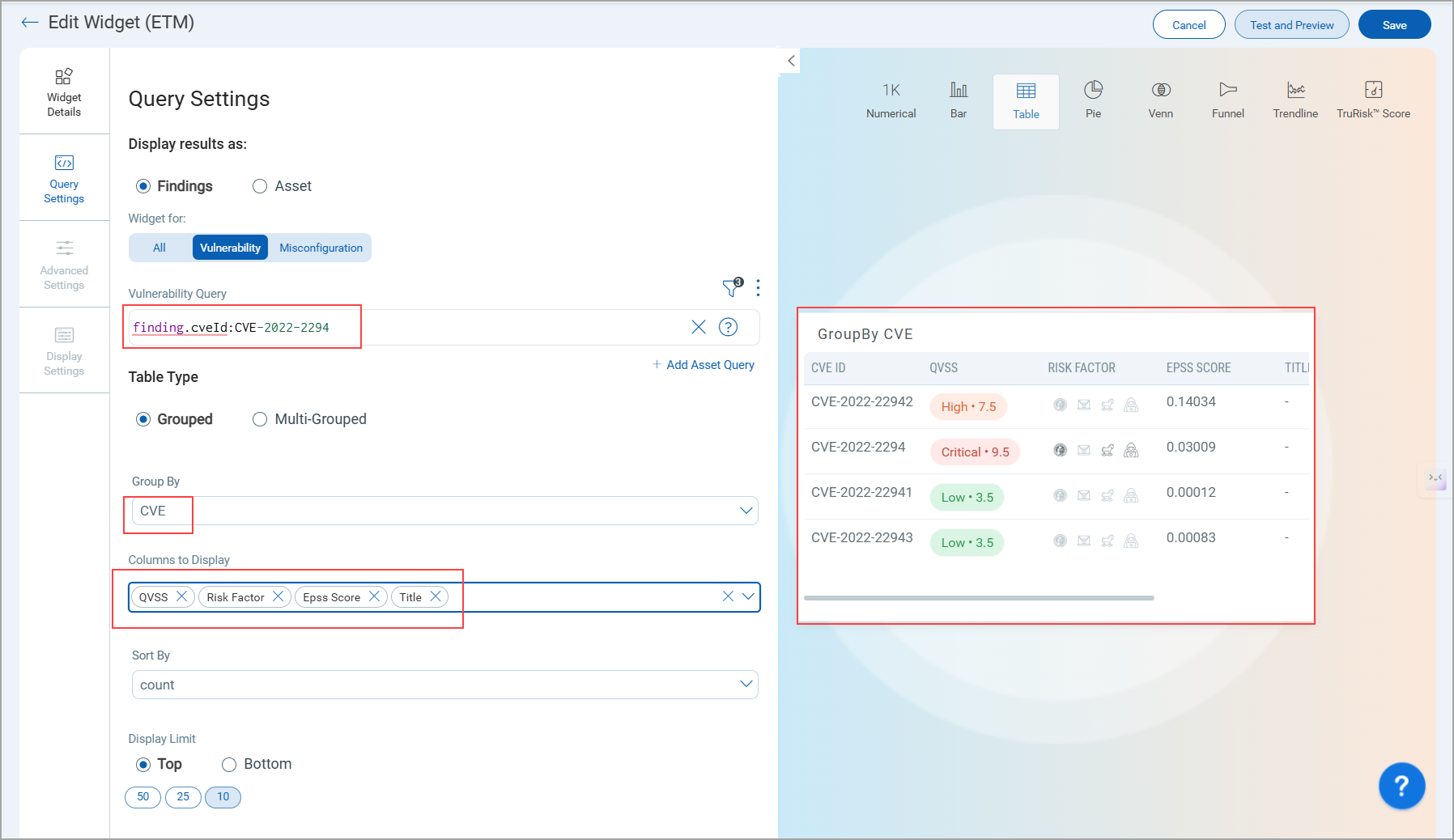The image size is (1454, 840).
Task: Expand the Columns to Display dropdown arrow
Action: (748, 597)
